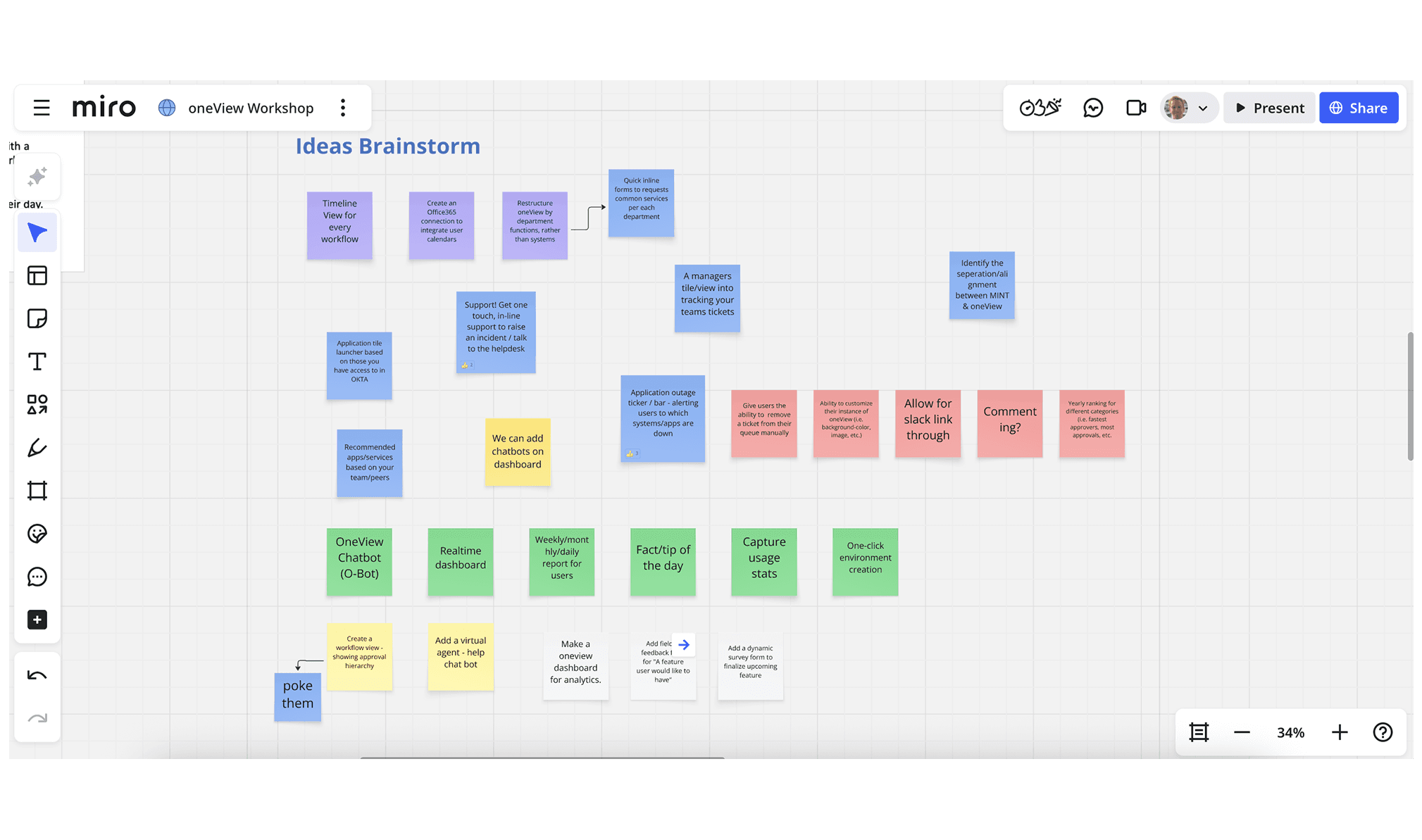Select the Templates tool in sidebar
This screenshot has height=840, width=1422.
37,275
